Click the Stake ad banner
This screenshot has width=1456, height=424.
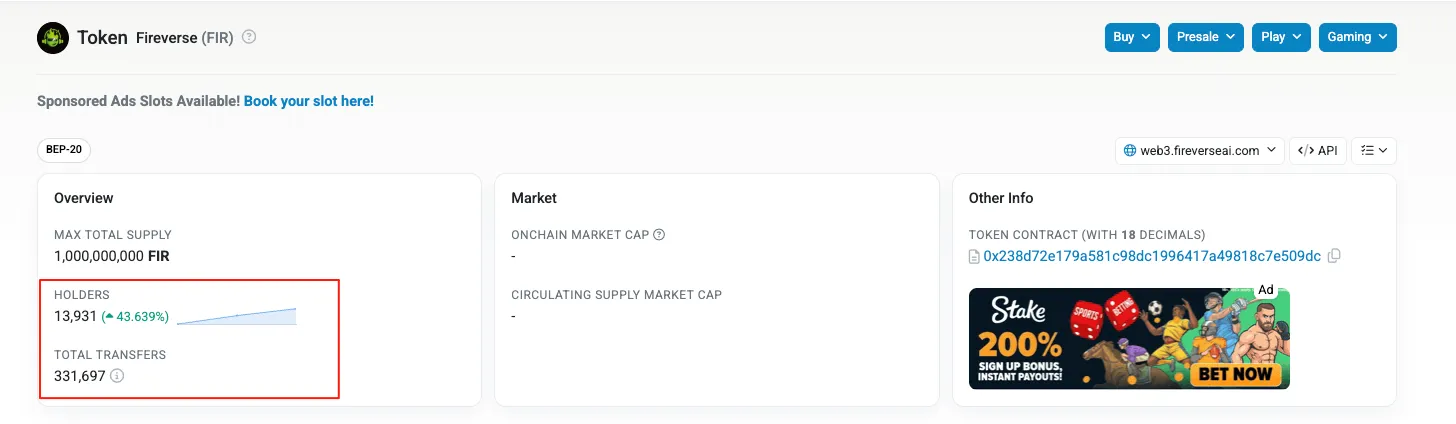pyautogui.click(x=1129, y=340)
